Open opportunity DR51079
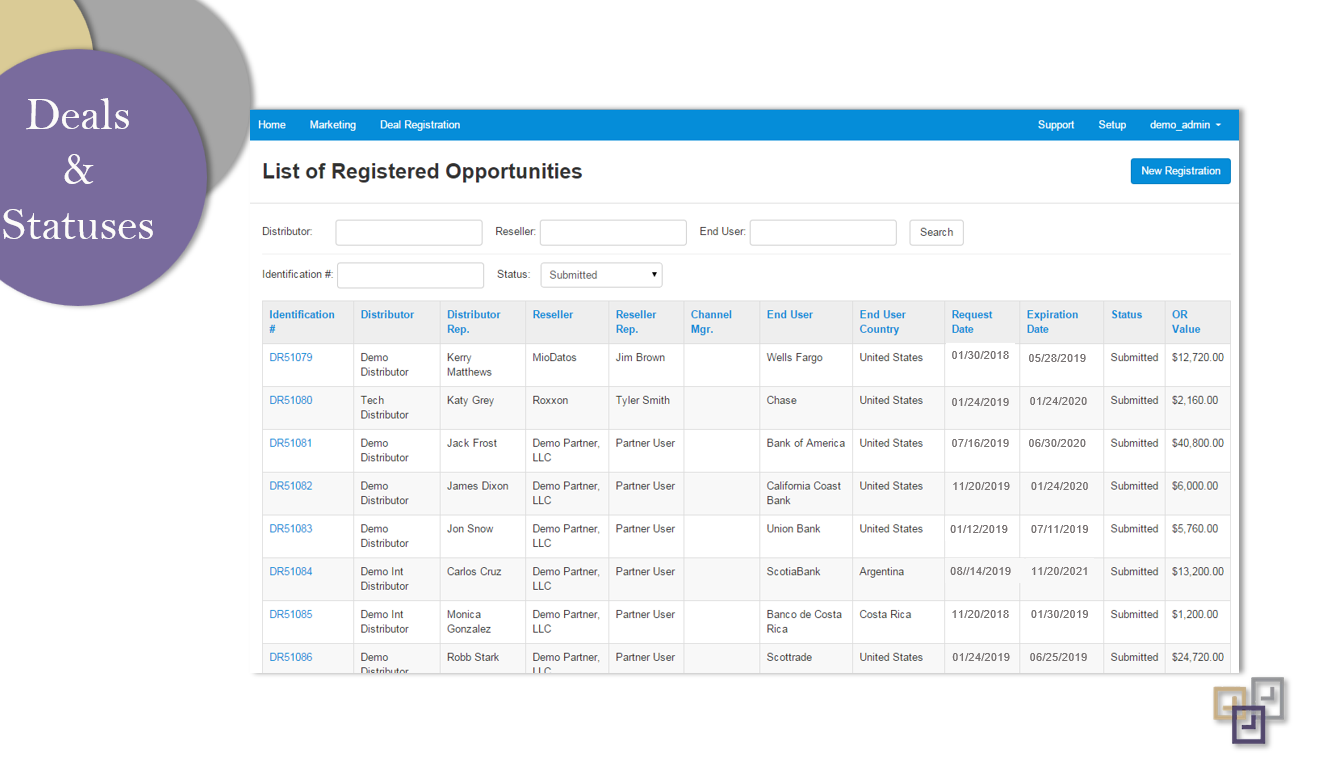The height and width of the screenshot is (770, 1337). coord(290,357)
